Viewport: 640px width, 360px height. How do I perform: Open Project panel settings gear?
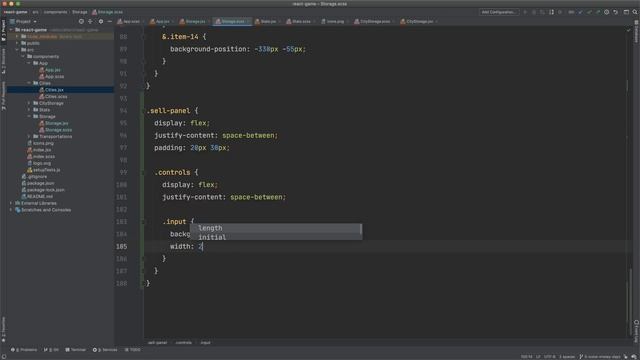[x=101, y=21]
